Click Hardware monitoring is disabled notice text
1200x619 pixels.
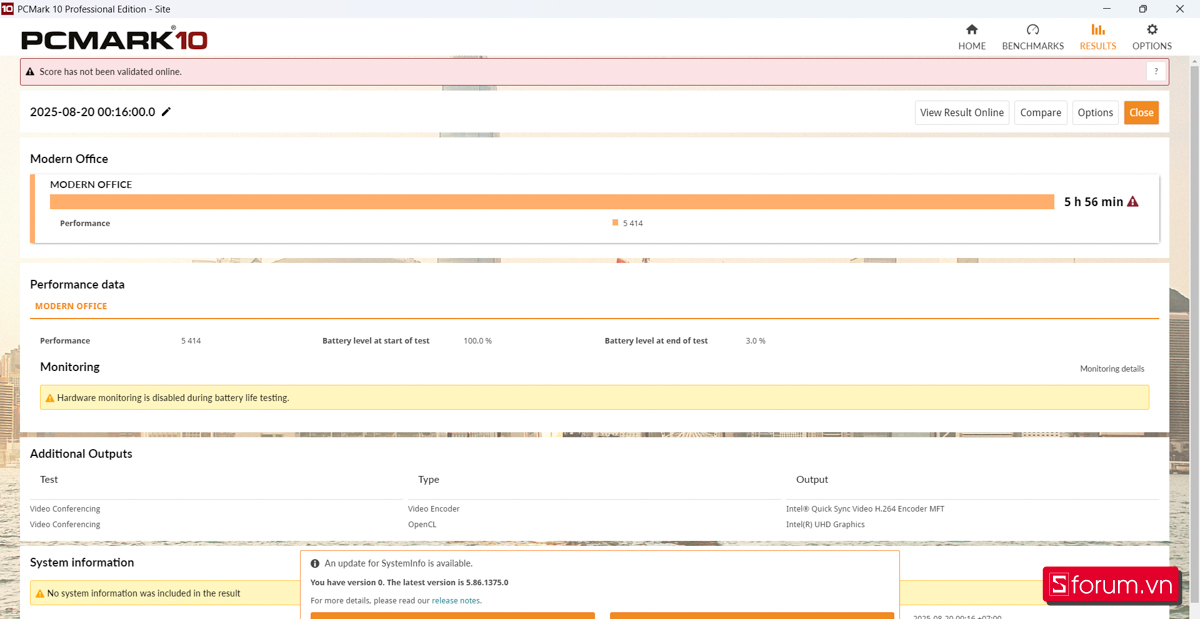tap(173, 398)
